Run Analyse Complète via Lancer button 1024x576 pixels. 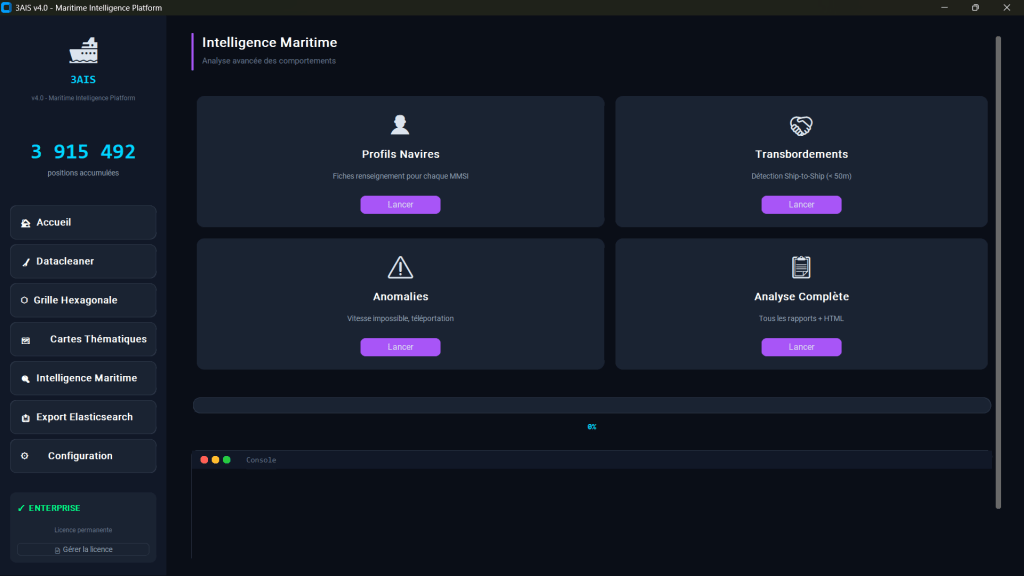point(801,347)
